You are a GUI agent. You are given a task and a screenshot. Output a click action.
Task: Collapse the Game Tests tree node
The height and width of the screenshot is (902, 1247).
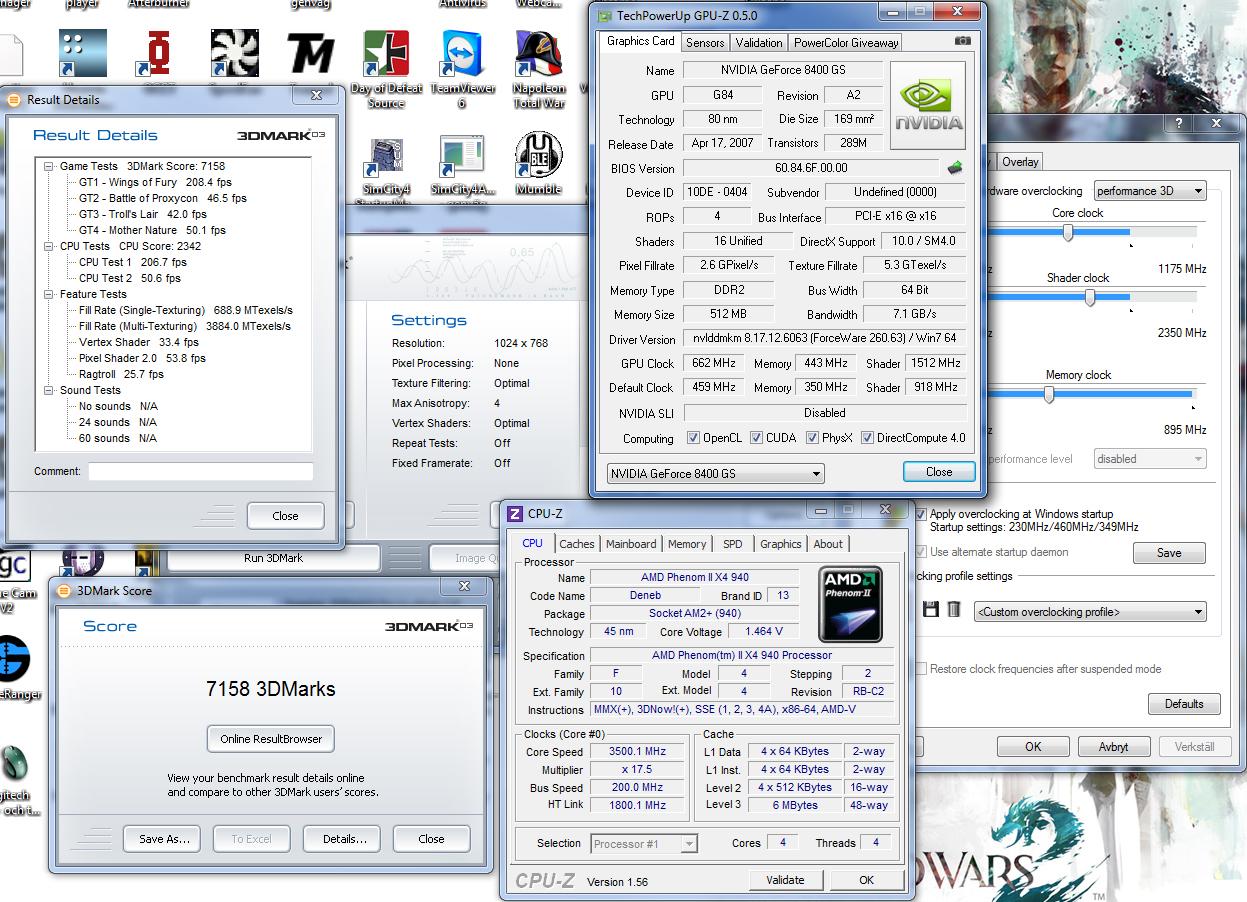point(49,166)
